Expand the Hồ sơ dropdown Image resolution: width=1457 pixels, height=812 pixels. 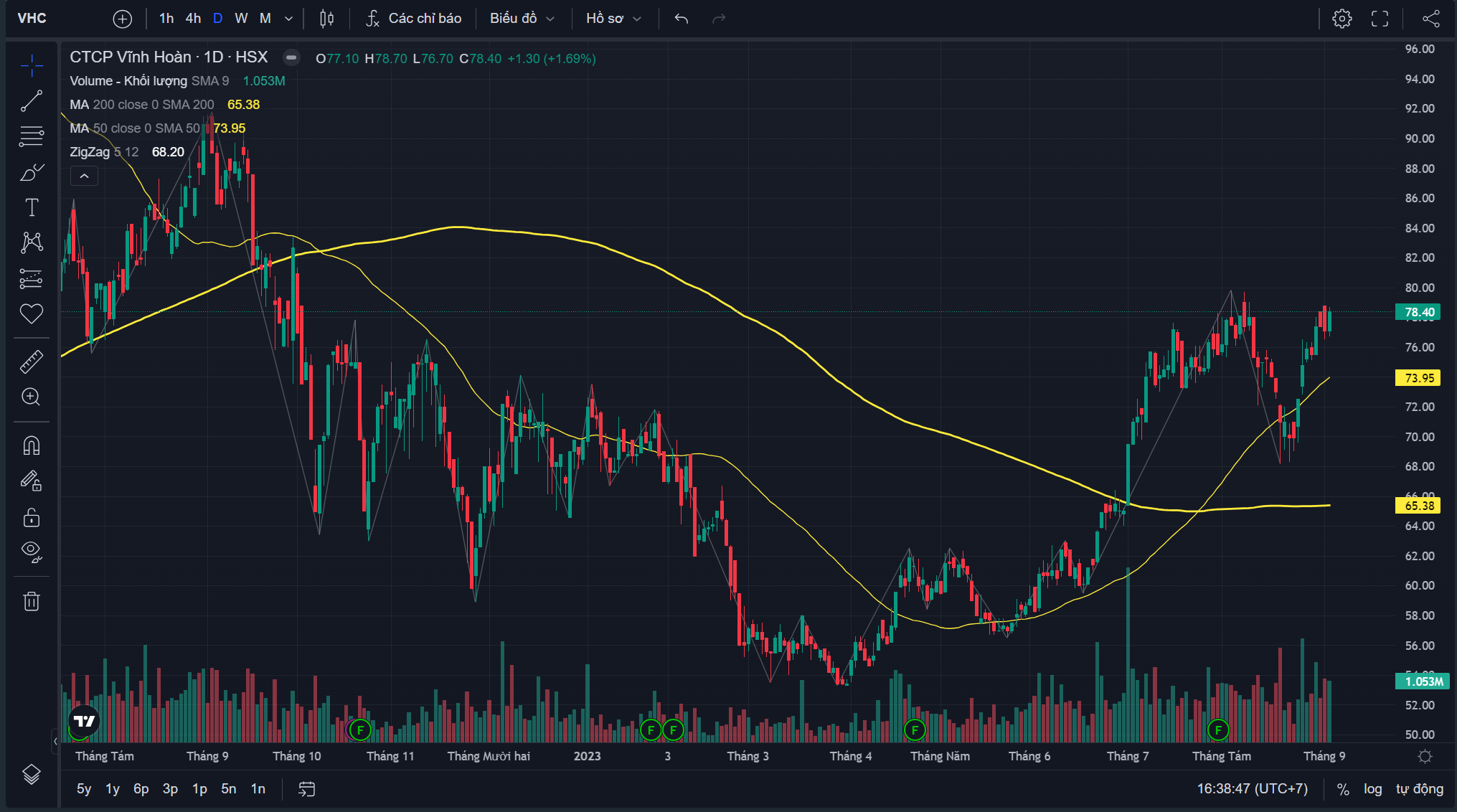click(613, 19)
